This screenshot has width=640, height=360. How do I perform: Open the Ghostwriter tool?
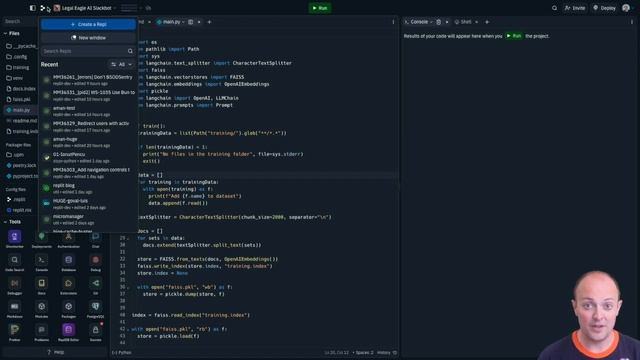point(15,239)
